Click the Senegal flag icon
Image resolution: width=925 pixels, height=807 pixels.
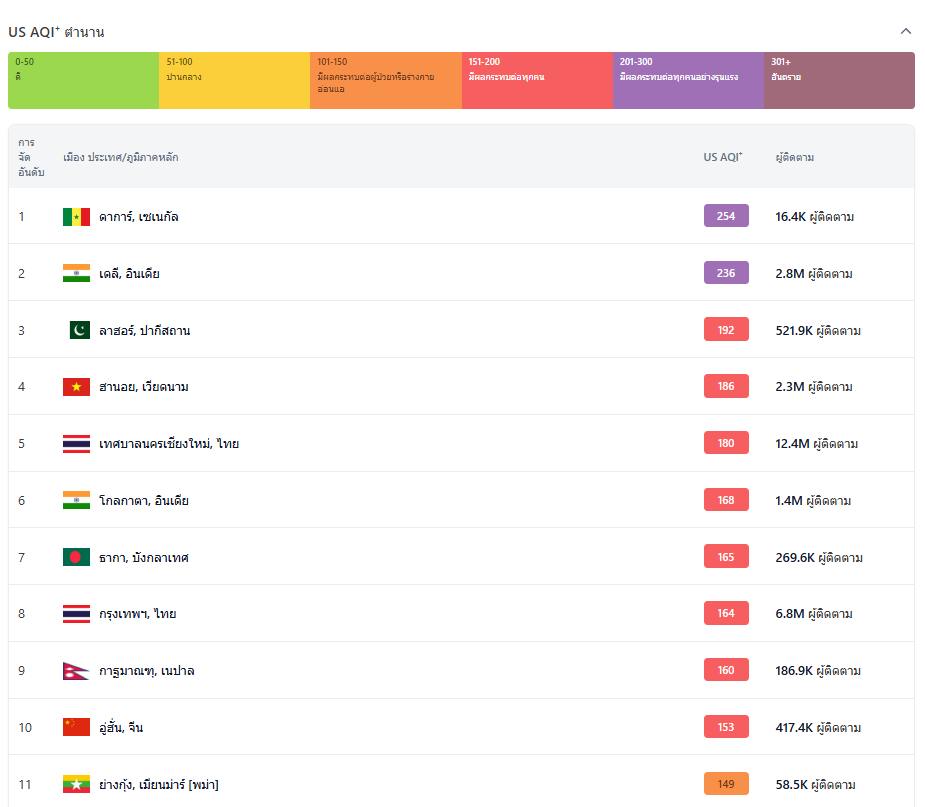76,217
